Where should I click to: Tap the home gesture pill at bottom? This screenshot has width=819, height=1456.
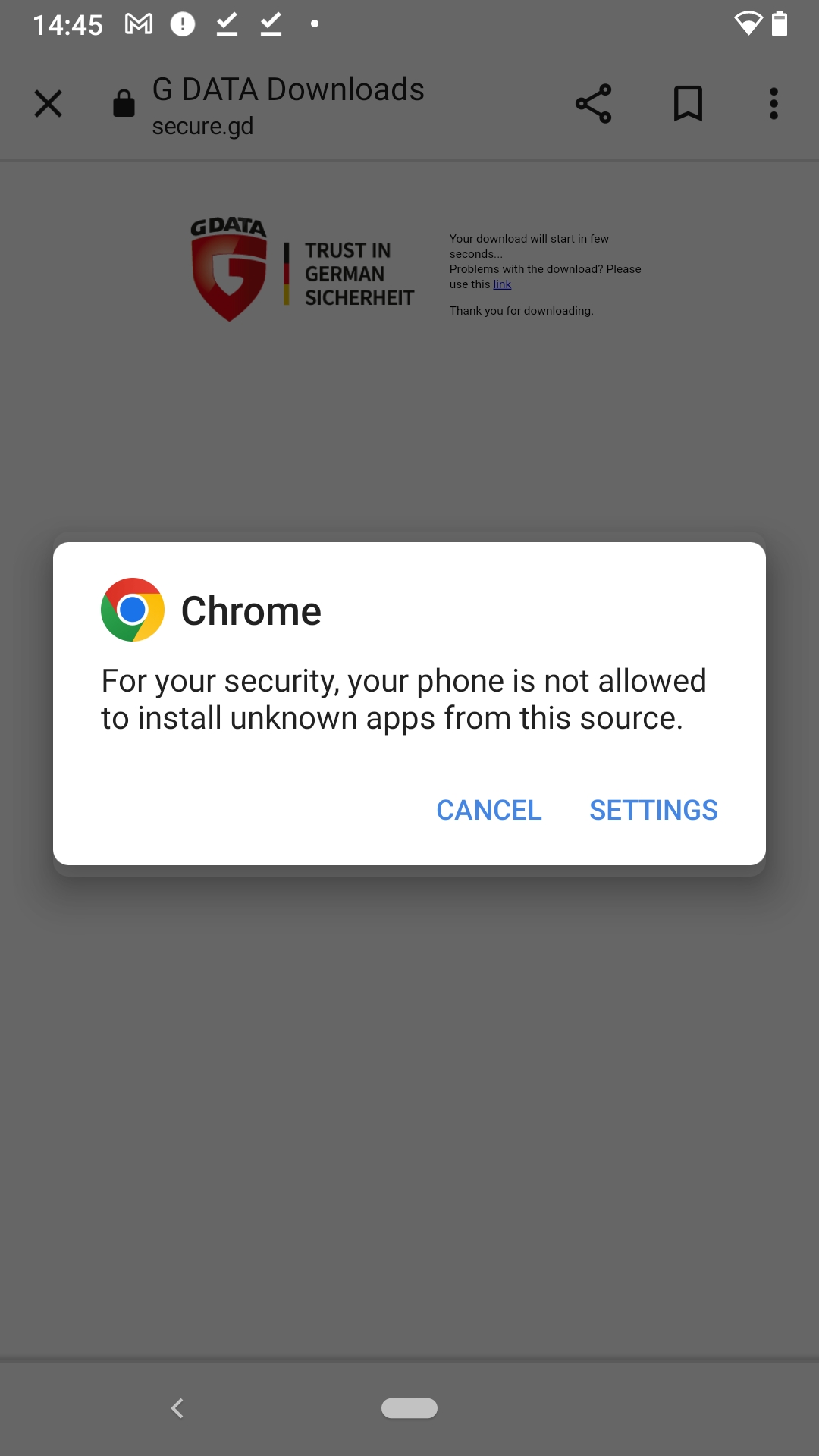(x=409, y=1408)
